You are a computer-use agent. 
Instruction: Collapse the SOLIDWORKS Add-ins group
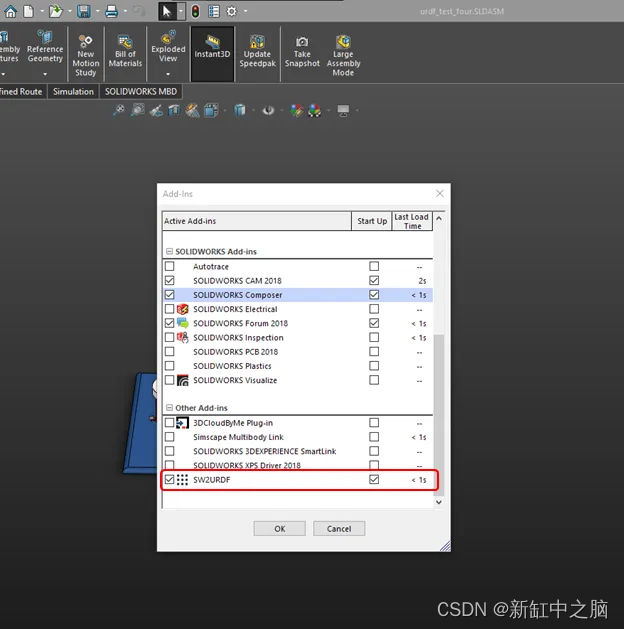pos(169,252)
